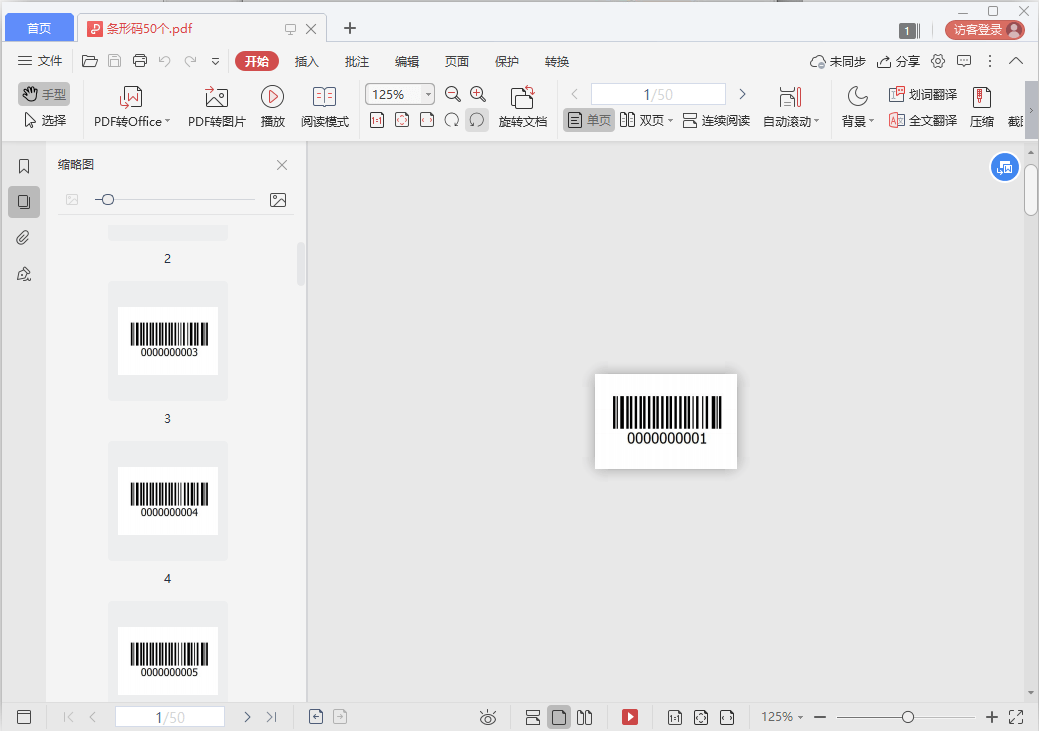The width and height of the screenshot is (1039, 731).
Task: Expand quick access toolbar dropdown arrow
Action: click(215, 62)
